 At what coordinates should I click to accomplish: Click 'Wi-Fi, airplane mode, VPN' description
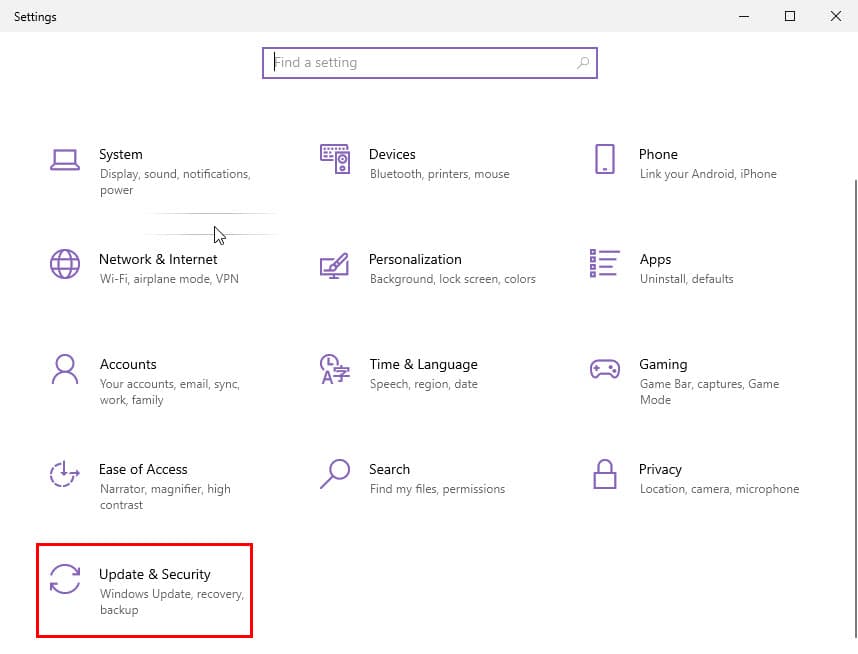point(169,279)
